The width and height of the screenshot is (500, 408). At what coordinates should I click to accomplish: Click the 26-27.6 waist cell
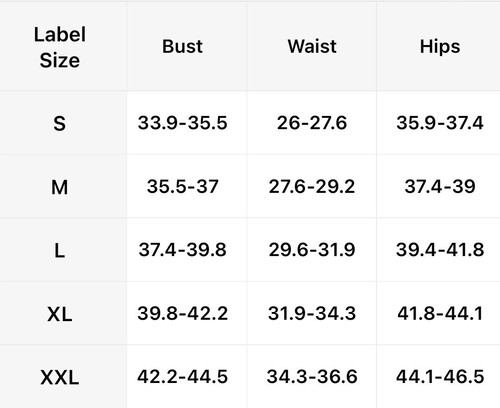(312, 123)
